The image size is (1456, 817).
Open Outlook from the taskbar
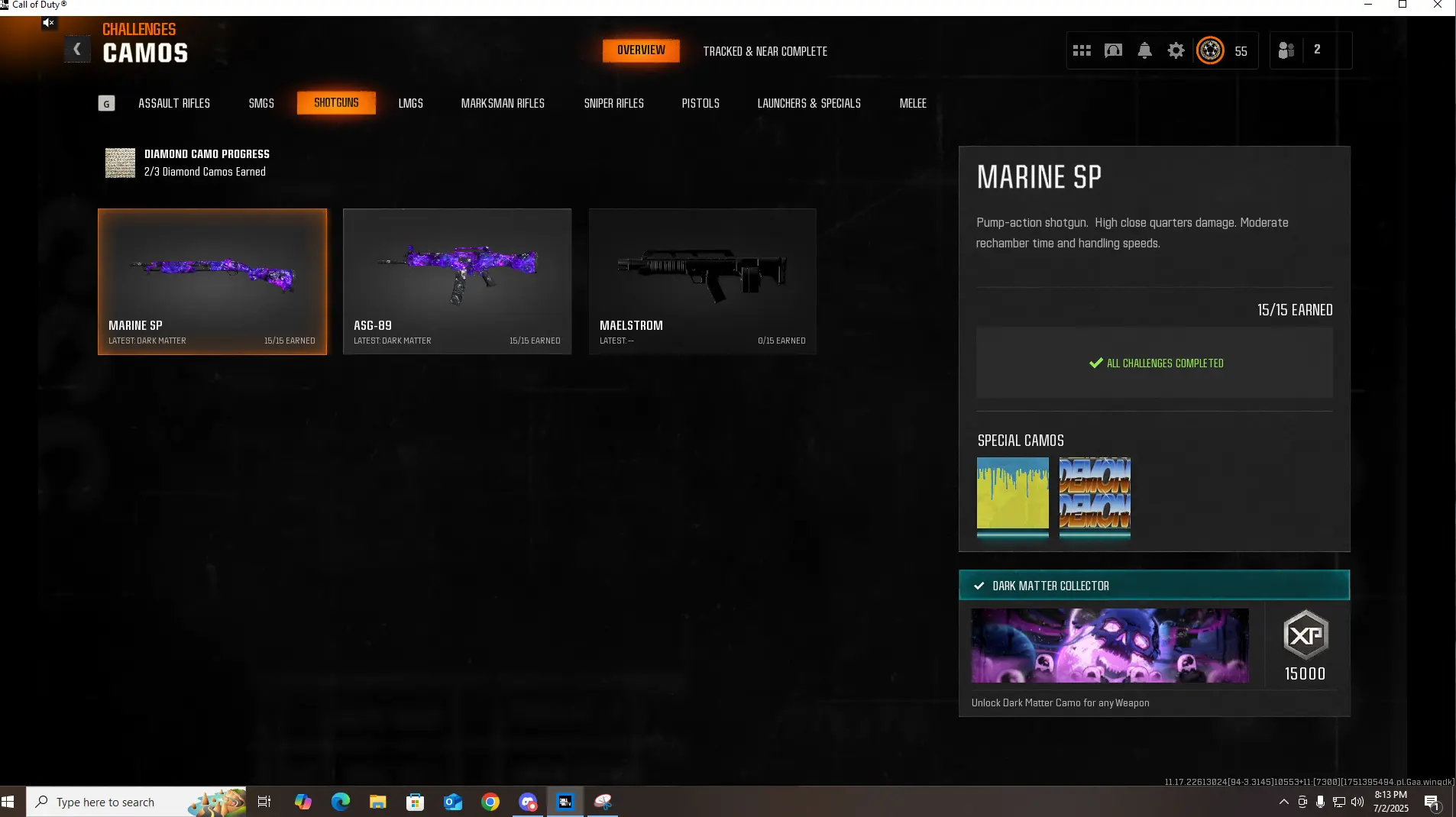coord(453,802)
